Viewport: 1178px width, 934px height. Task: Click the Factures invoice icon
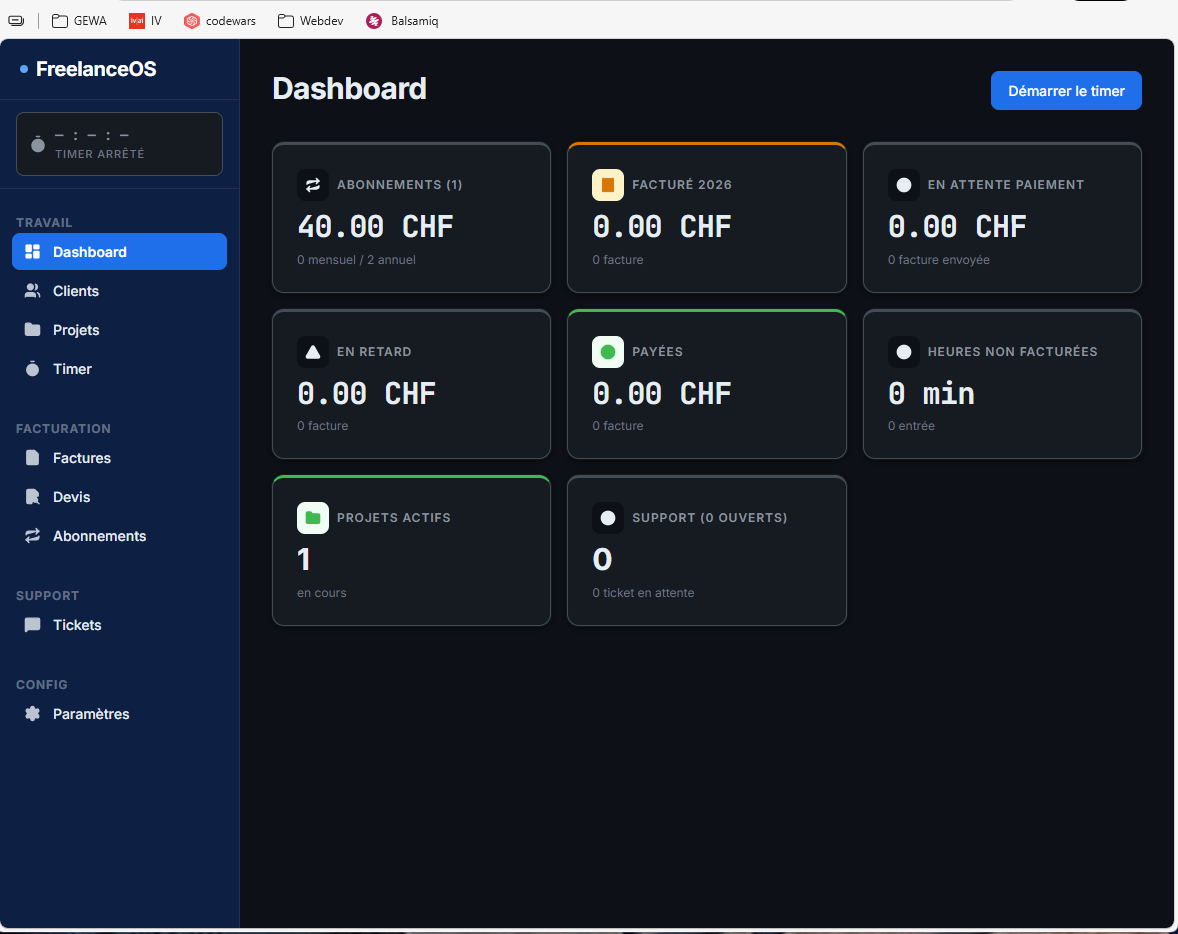pyautogui.click(x=31, y=458)
